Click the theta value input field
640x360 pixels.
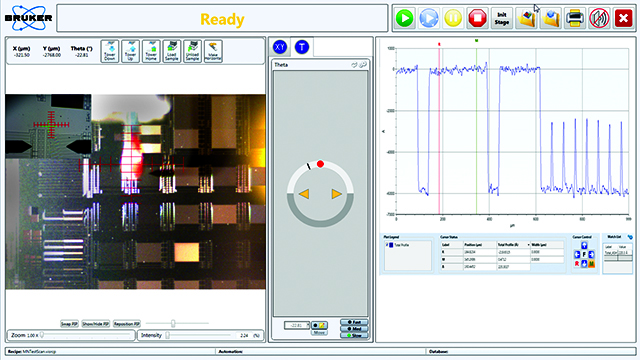(x=297, y=325)
